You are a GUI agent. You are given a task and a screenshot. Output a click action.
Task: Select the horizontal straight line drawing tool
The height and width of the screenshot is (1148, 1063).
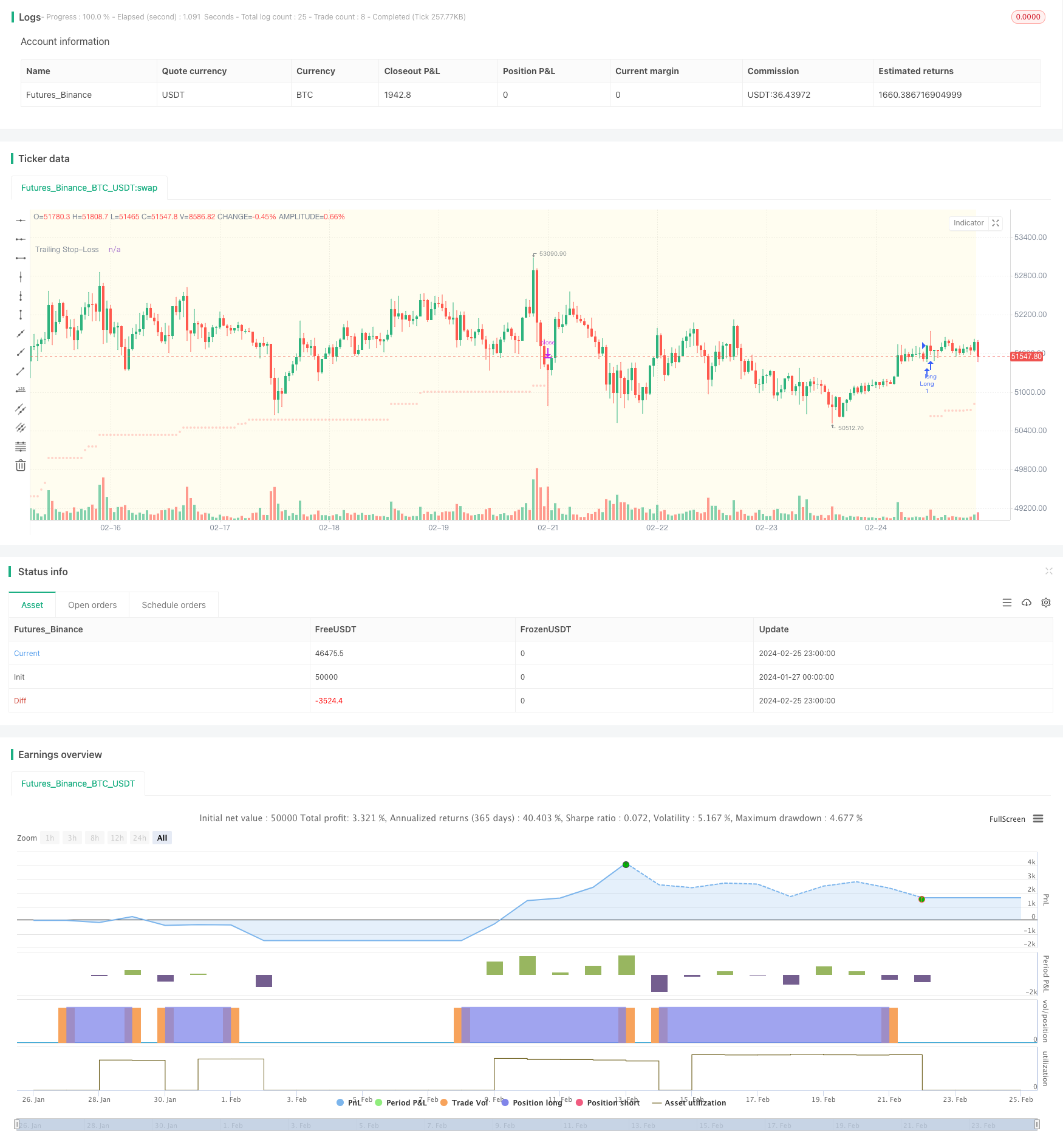point(21,220)
